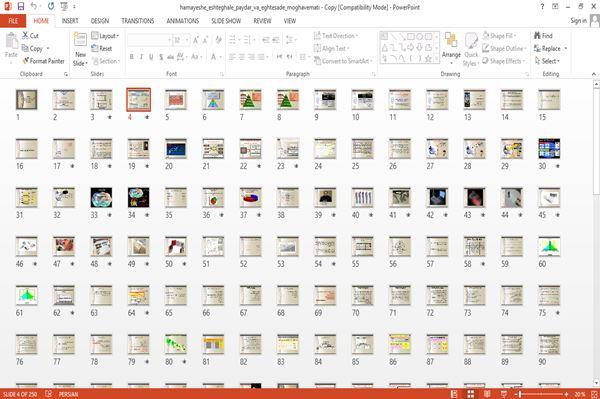Click the Reading View icon in status bar
The width and height of the screenshot is (600, 399).
(x=487, y=394)
